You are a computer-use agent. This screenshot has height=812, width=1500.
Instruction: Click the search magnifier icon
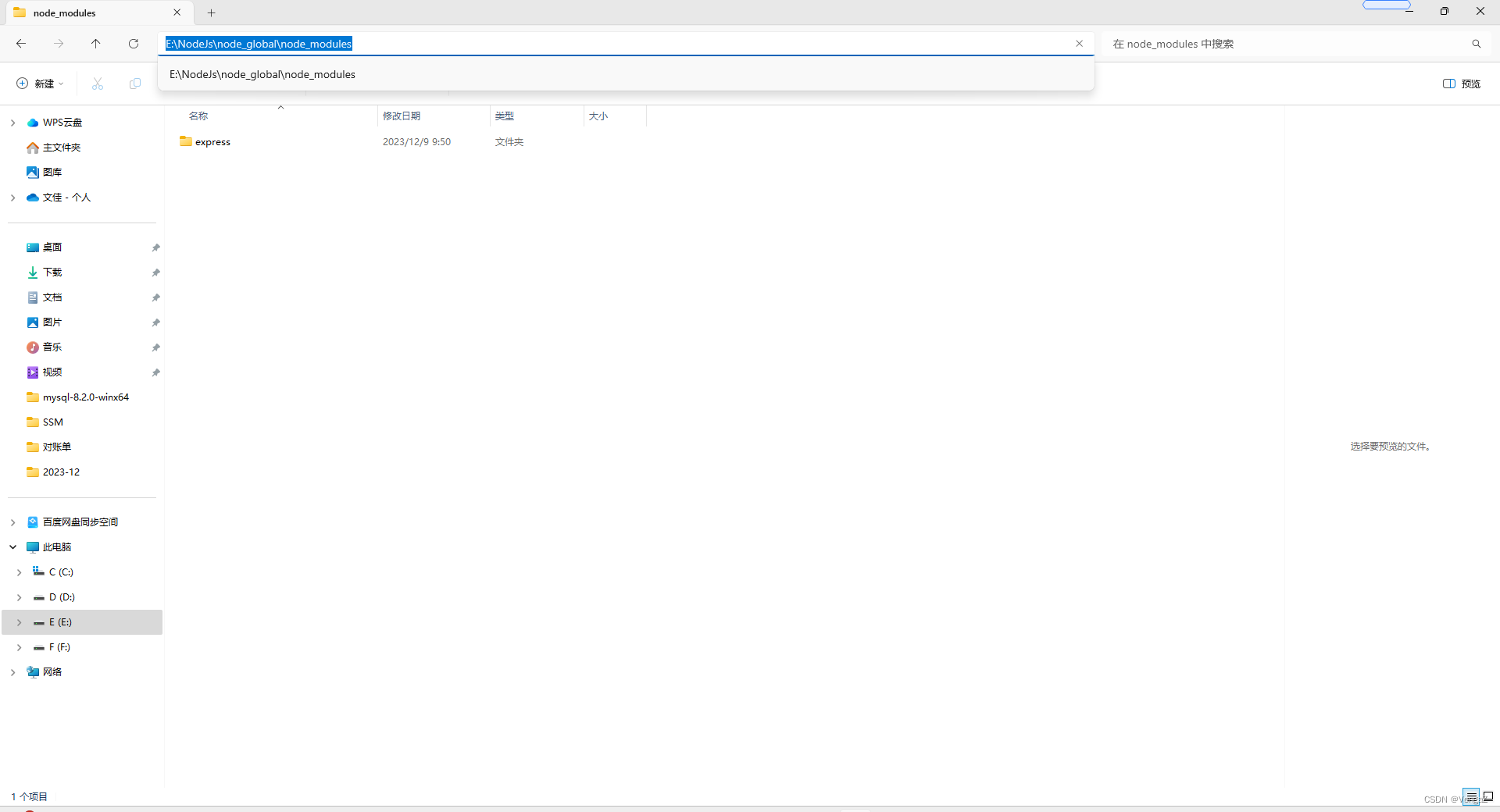(x=1476, y=44)
